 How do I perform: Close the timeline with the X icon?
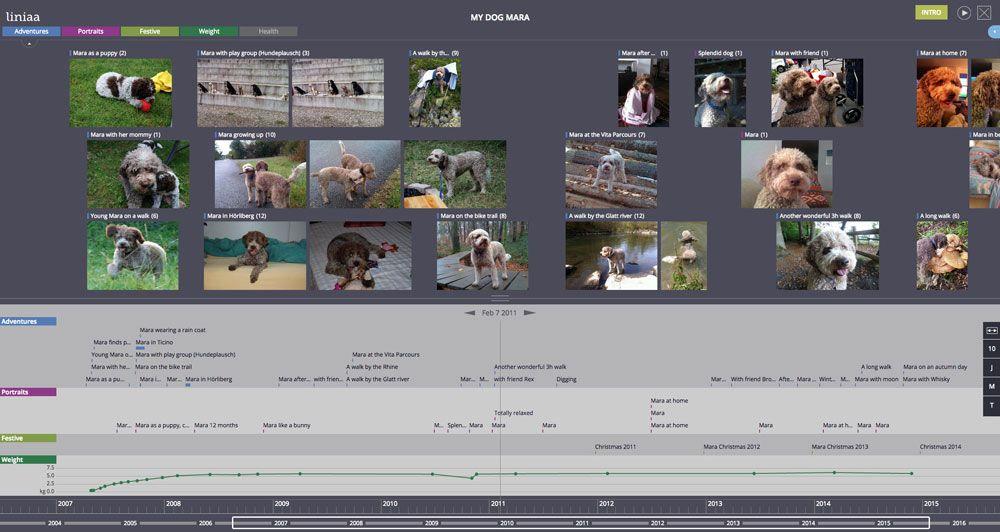tap(983, 13)
